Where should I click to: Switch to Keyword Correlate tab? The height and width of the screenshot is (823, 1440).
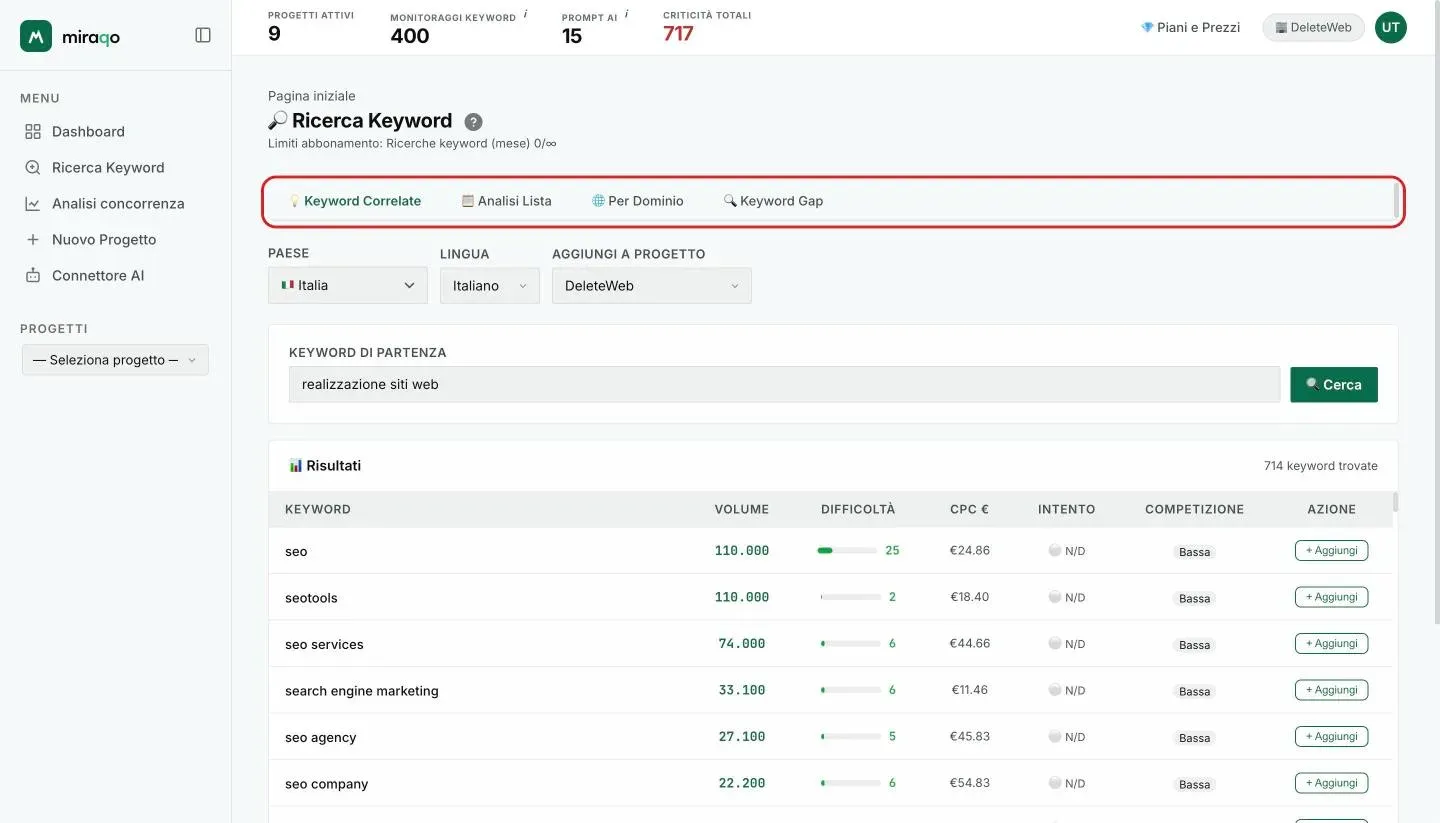pyautogui.click(x=355, y=201)
